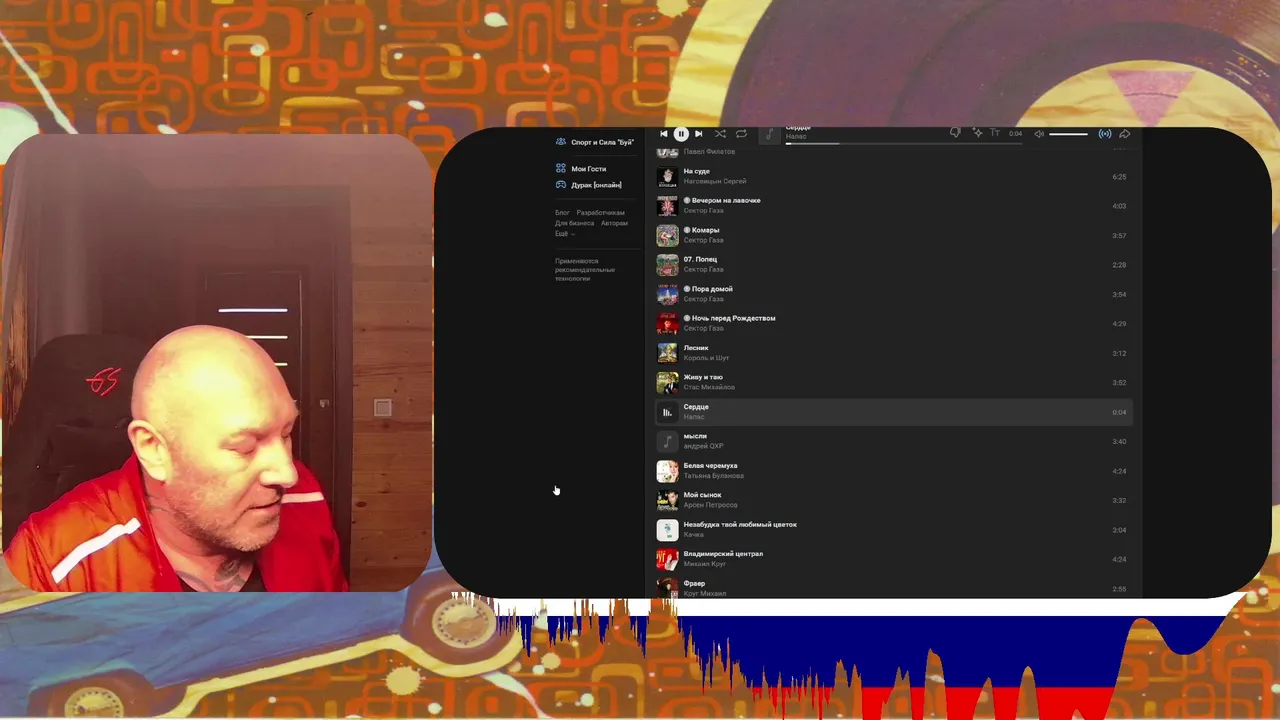Click the Мой сынок album cover

[667, 500]
